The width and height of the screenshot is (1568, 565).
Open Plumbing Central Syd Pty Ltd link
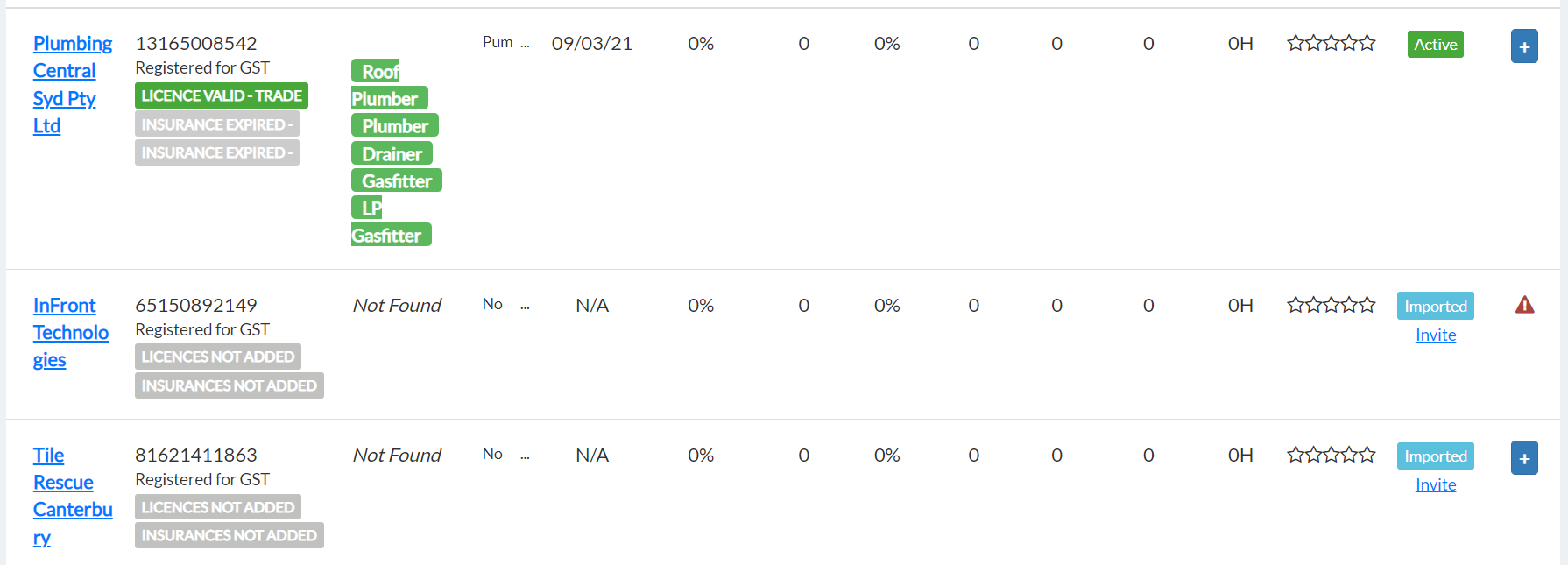pyautogui.click(x=73, y=84)
